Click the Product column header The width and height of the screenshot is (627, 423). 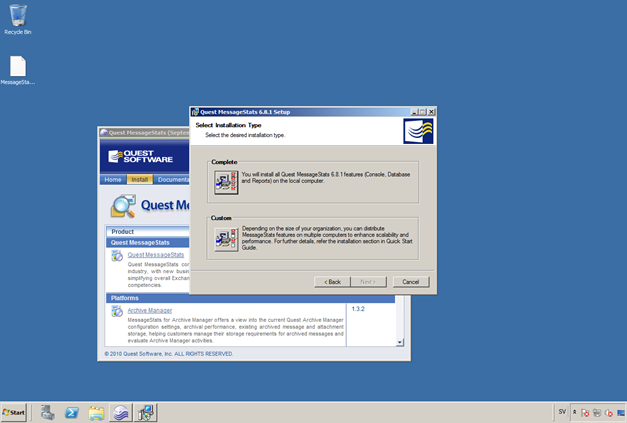click(x=148, y=231)
